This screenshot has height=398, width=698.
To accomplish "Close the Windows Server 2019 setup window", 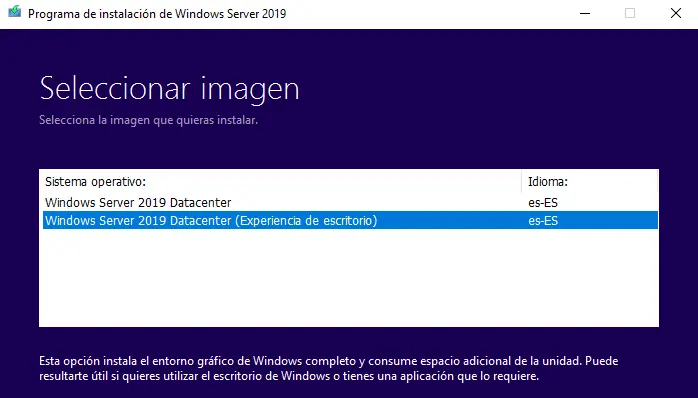I will click(x=676, y=13).
